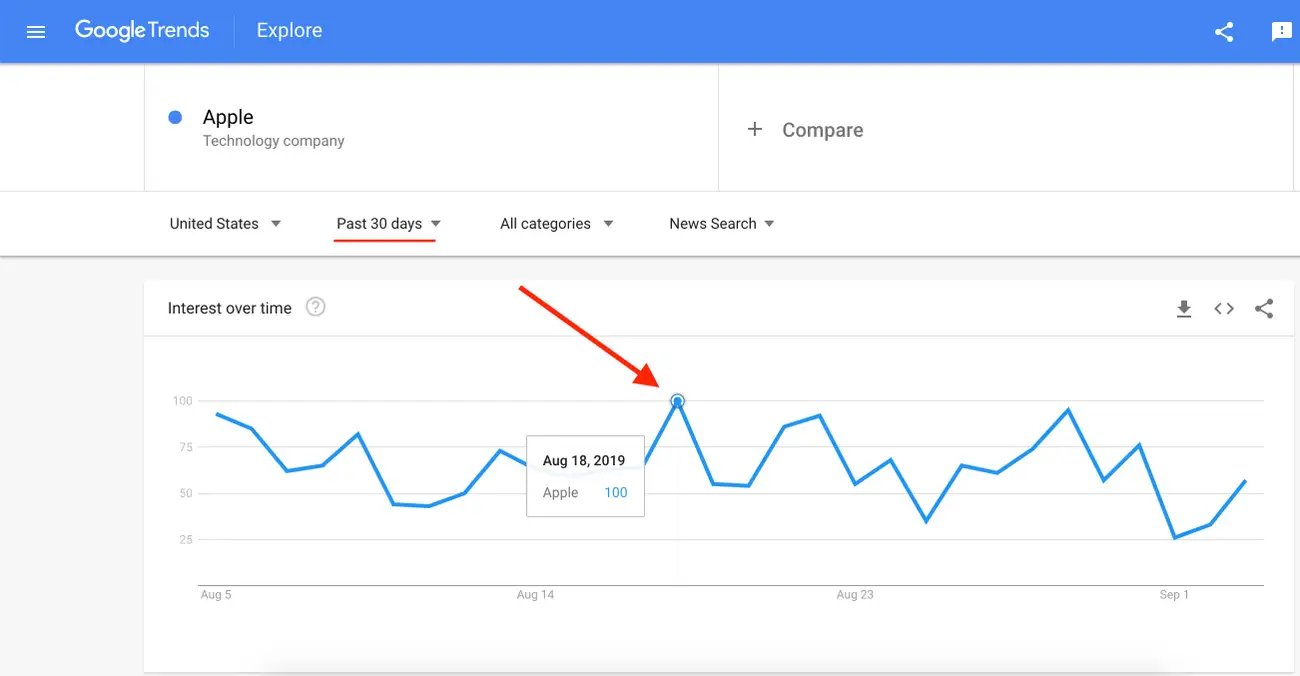Viewport: 1300px width, 676px height.
Task: Click the Aug 18, 2019 tooltip
Action: [585, 476]
